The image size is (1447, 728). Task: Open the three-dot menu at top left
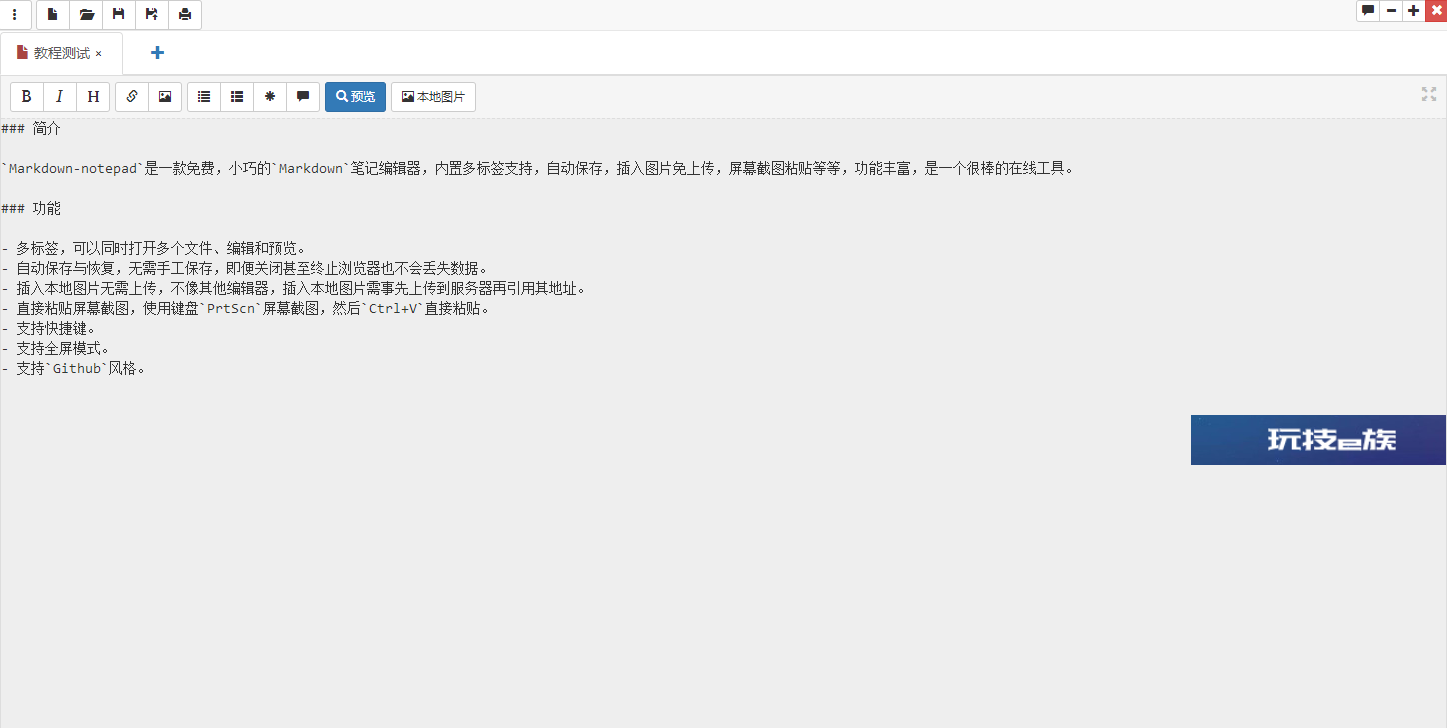point(15,15)
